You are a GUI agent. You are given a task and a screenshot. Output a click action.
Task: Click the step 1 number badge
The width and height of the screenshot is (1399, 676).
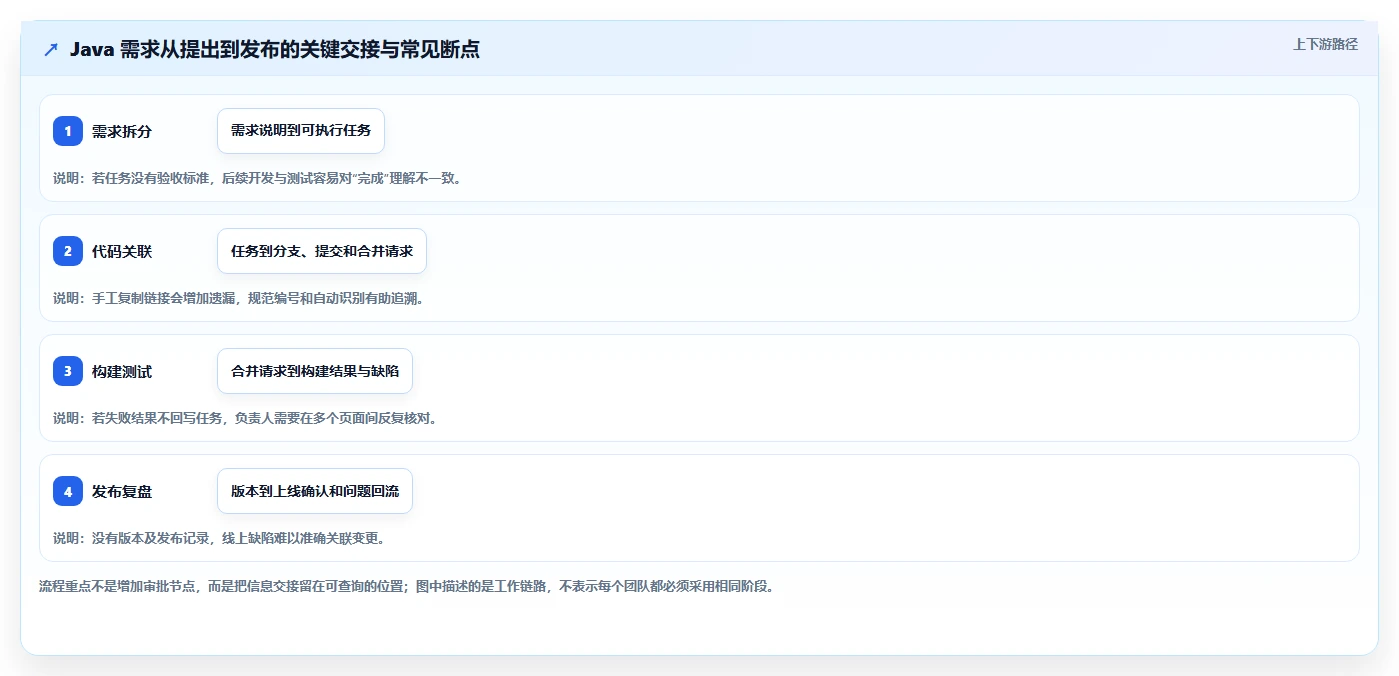coord(68,131)
